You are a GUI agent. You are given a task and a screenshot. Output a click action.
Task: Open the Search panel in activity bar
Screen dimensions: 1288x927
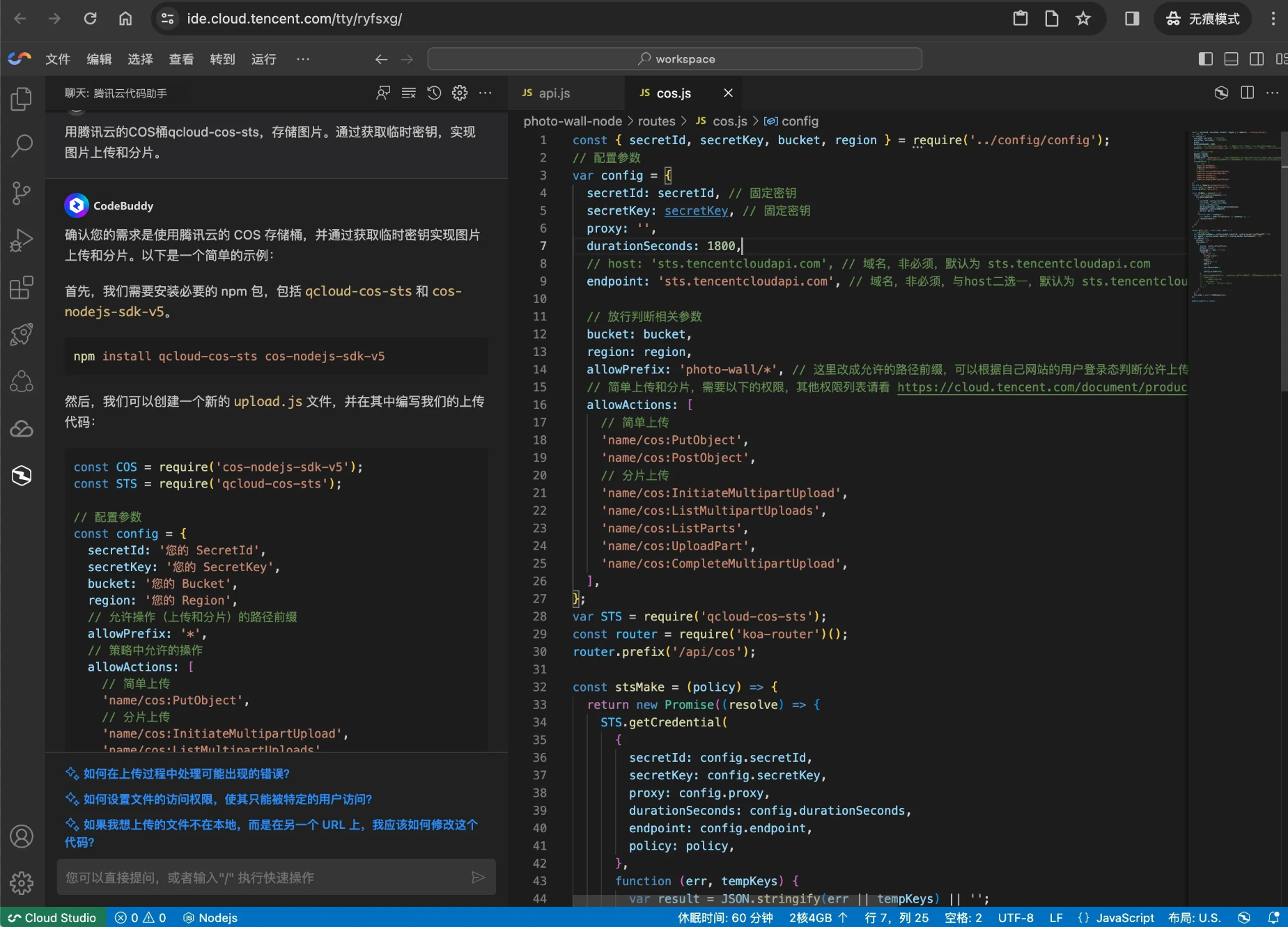click(x=22, y=146)
